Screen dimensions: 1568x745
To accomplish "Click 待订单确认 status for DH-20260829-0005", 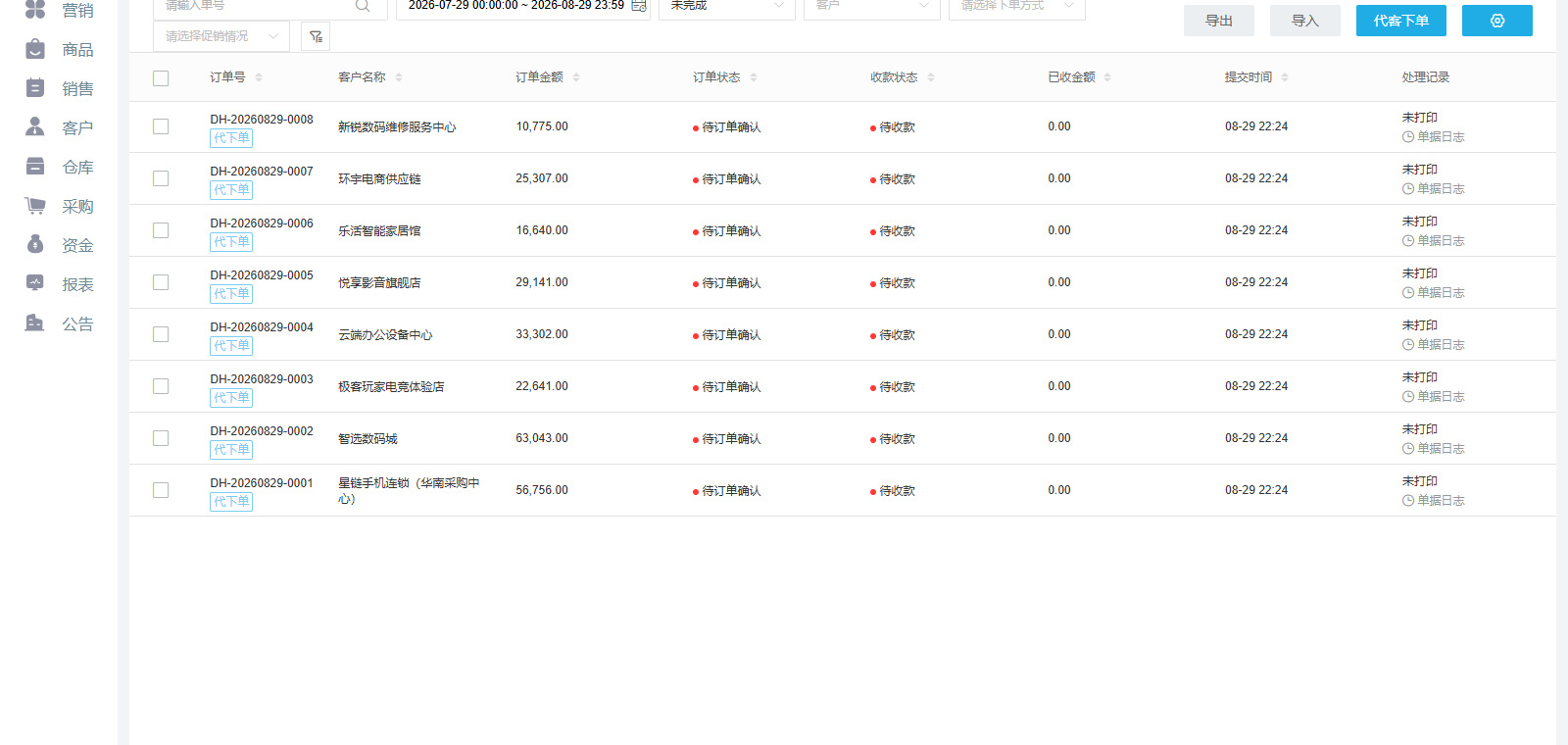I will [x=727, y=283].
